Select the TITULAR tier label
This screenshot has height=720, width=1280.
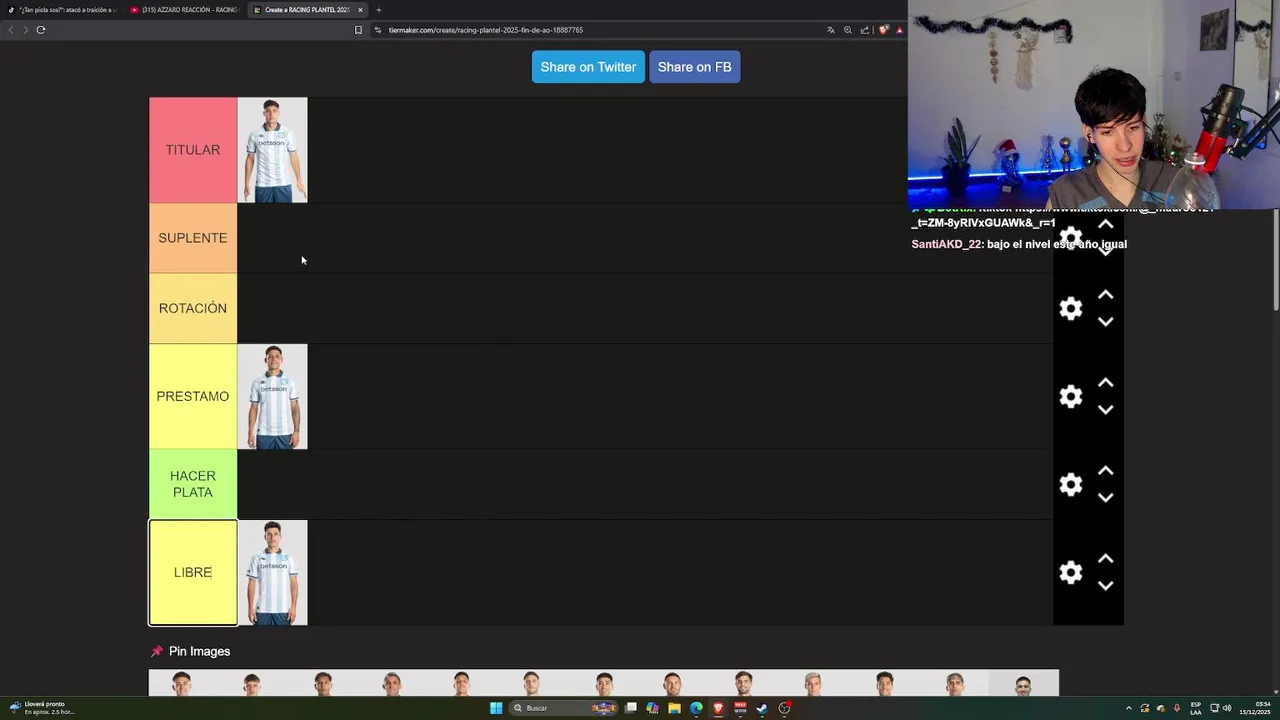pos(193,150)
